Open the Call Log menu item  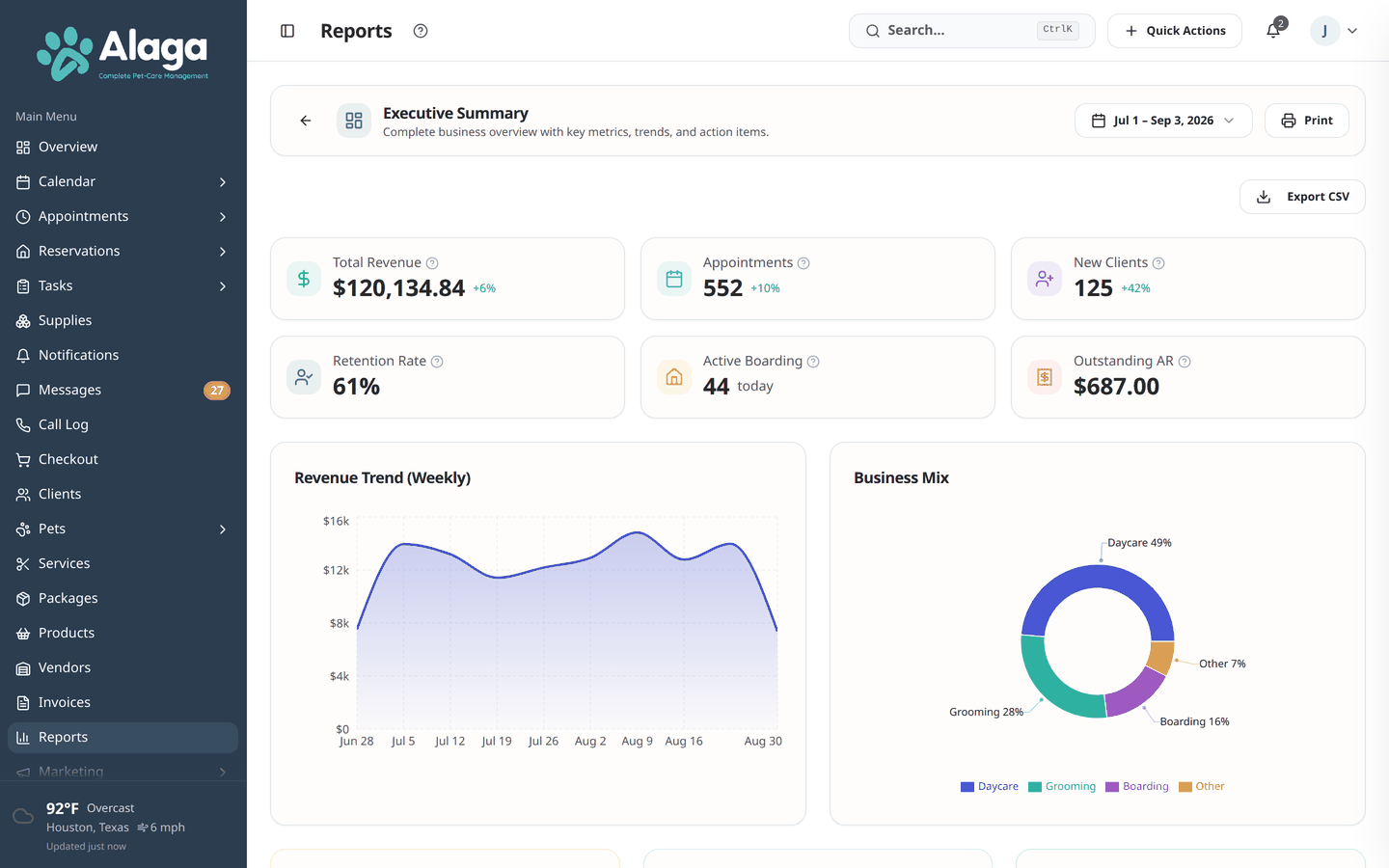tap(123, 424)
